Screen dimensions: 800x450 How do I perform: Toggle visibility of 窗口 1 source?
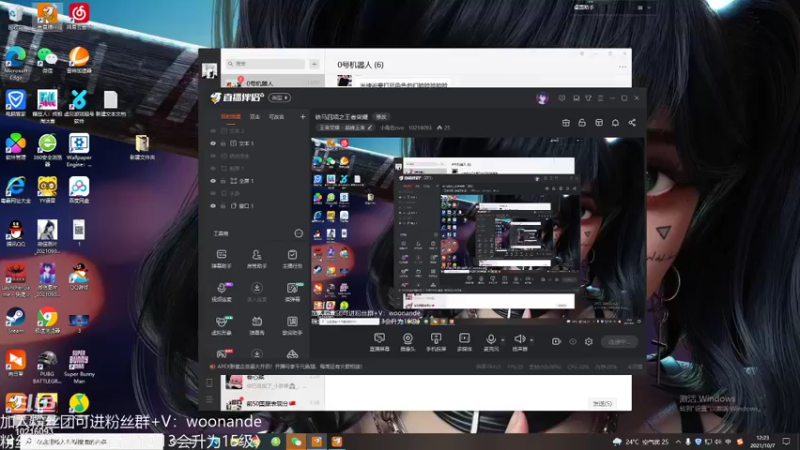click(x=213, y=206)
